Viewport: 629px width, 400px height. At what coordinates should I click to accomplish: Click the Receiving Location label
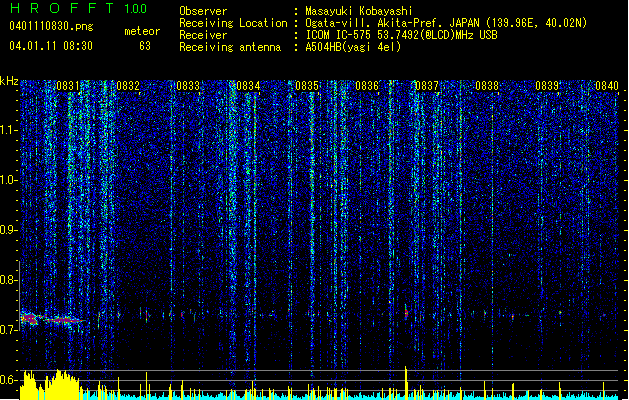tap(233, 23)
